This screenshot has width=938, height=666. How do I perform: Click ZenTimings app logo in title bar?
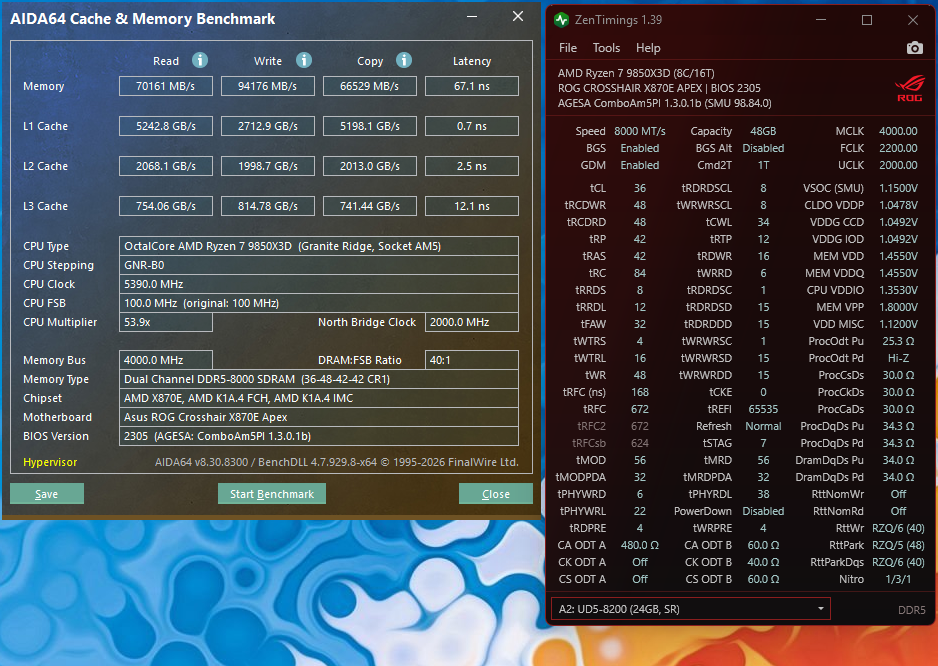561,20
